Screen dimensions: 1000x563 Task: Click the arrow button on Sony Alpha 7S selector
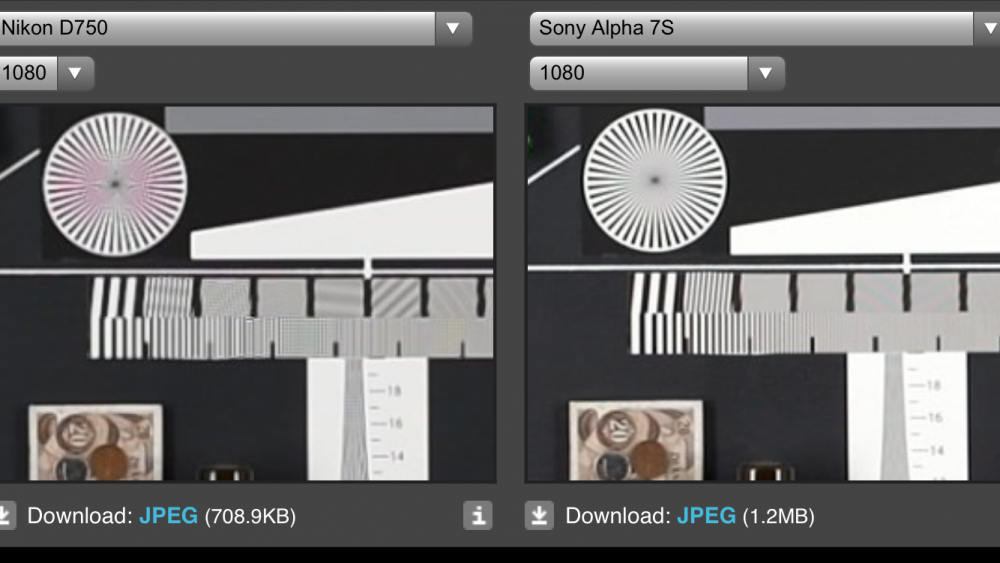click(986, 28)
